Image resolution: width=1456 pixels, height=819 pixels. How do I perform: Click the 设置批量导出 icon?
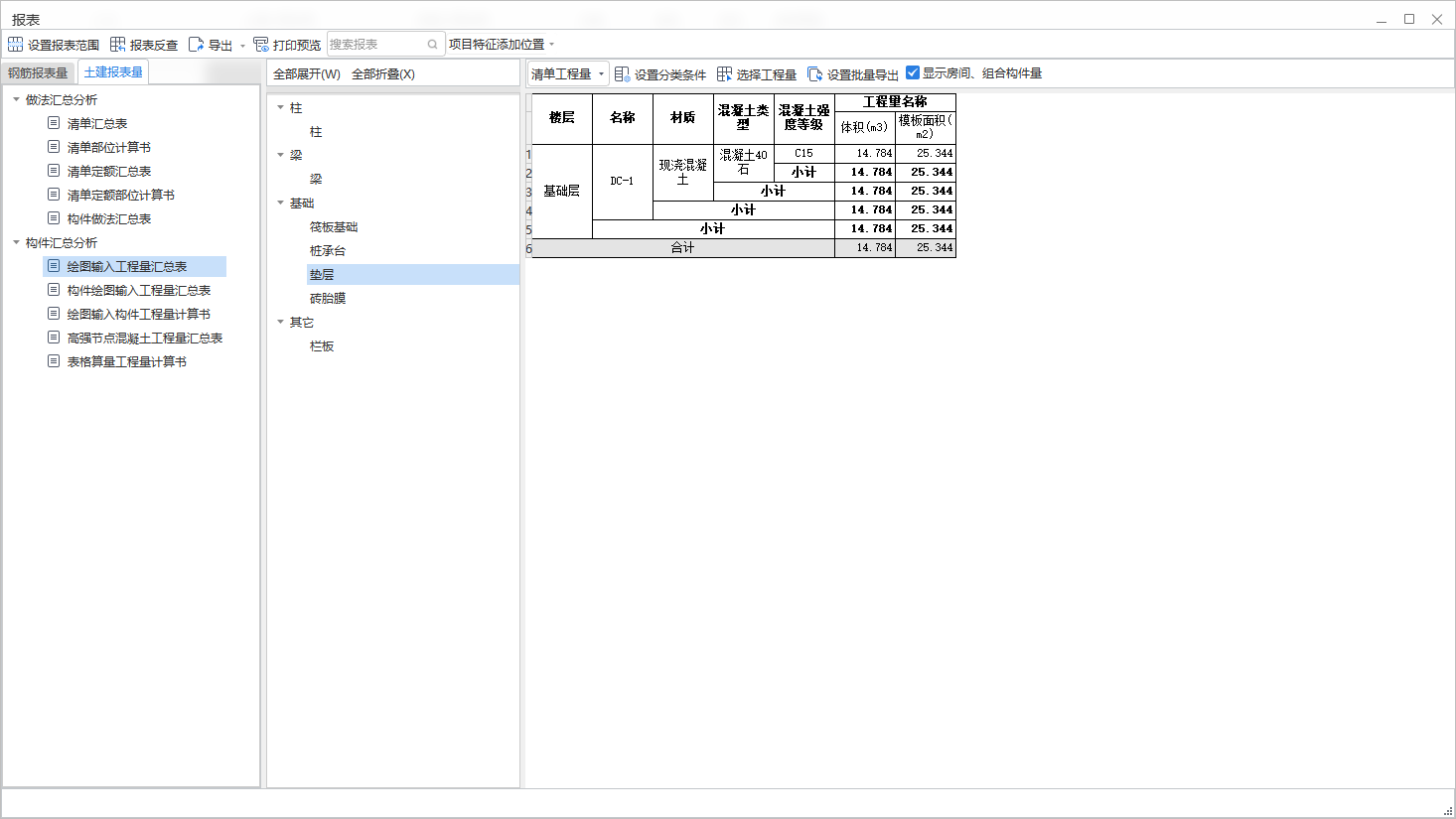click(x=815, y=74)
